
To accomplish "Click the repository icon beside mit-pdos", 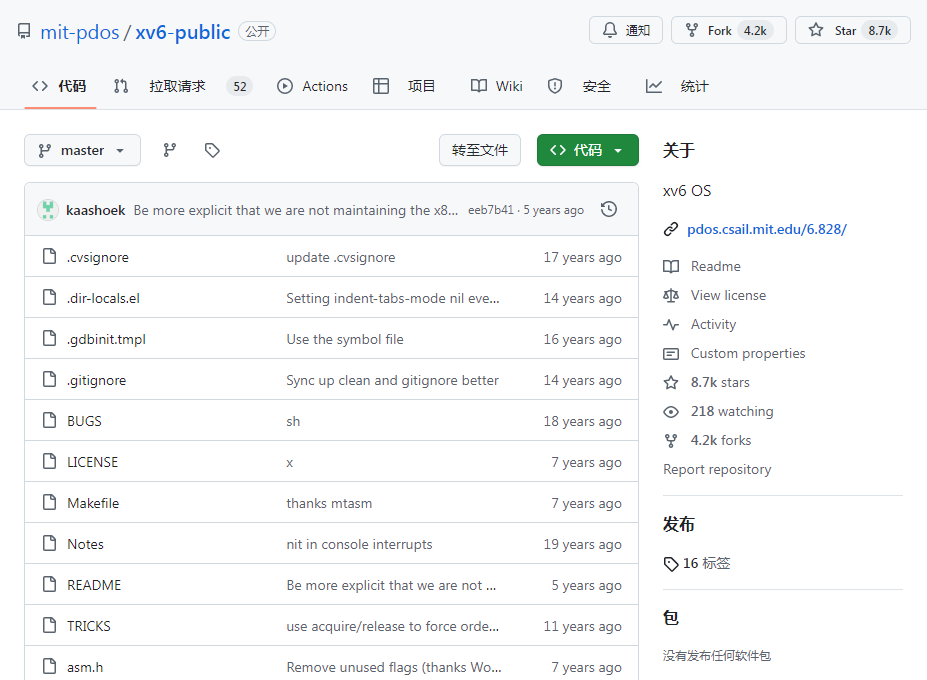I will click(x=24, y=31).
